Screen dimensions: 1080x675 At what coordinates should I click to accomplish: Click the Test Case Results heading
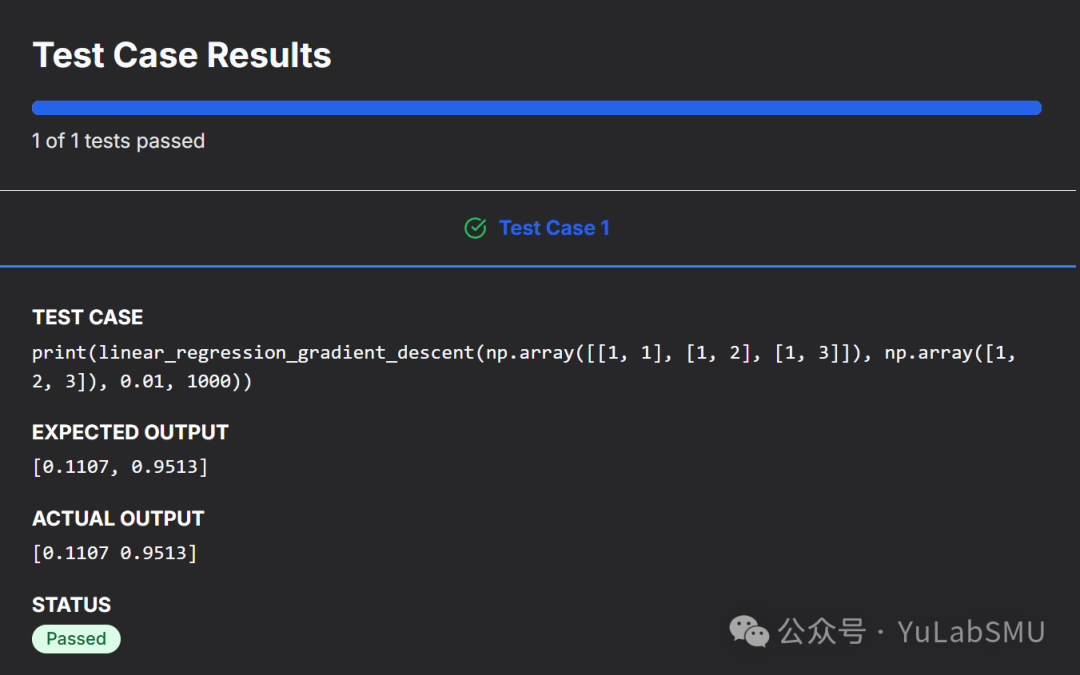click(182, 55)
